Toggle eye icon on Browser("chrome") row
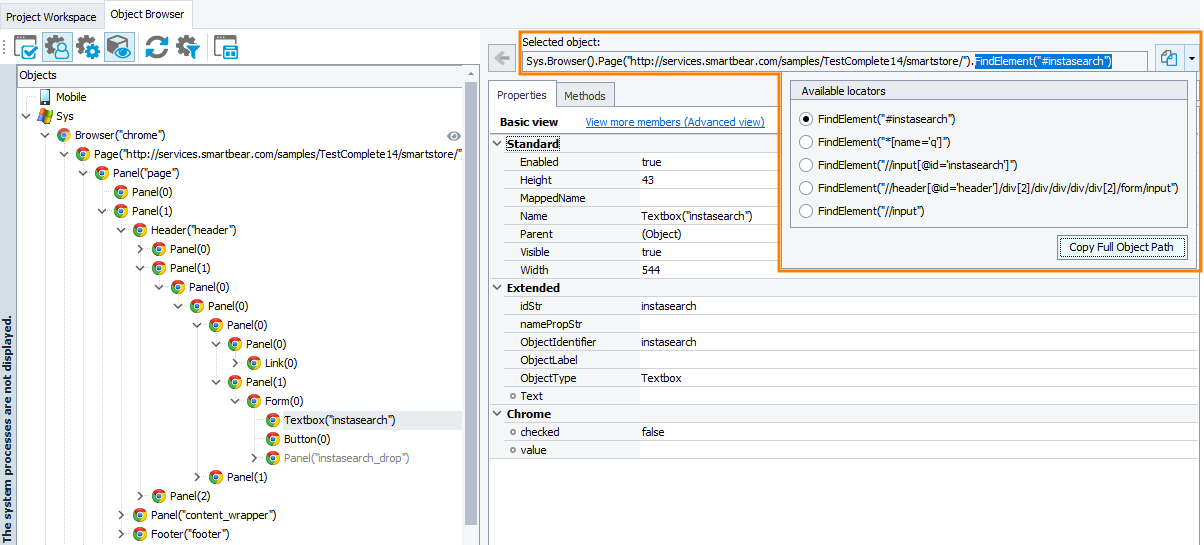The height and width of the screenshot is (545, 1204). 453,135
